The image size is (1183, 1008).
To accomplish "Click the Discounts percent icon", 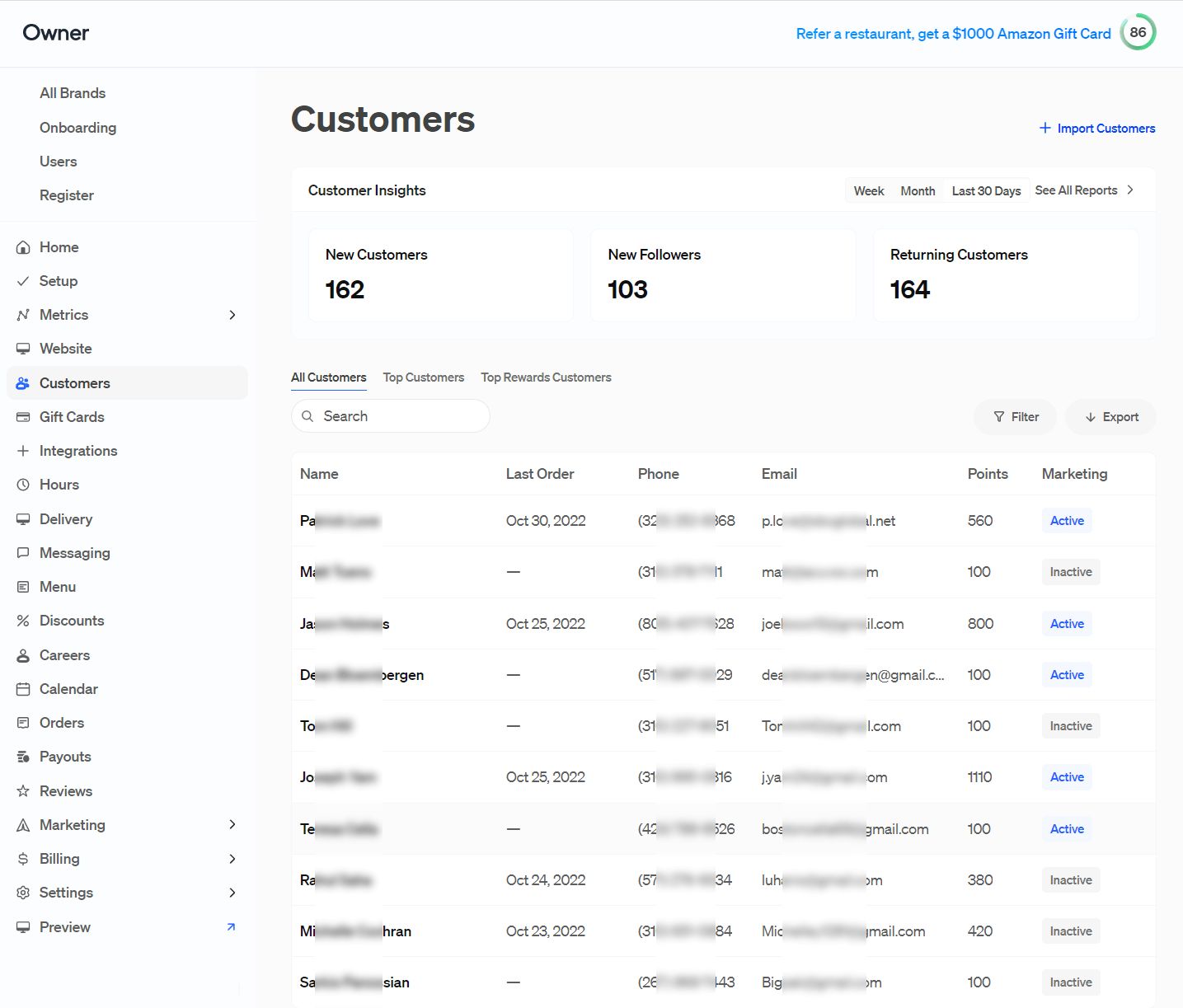I will pyautogui.click(x=23, y=621).
